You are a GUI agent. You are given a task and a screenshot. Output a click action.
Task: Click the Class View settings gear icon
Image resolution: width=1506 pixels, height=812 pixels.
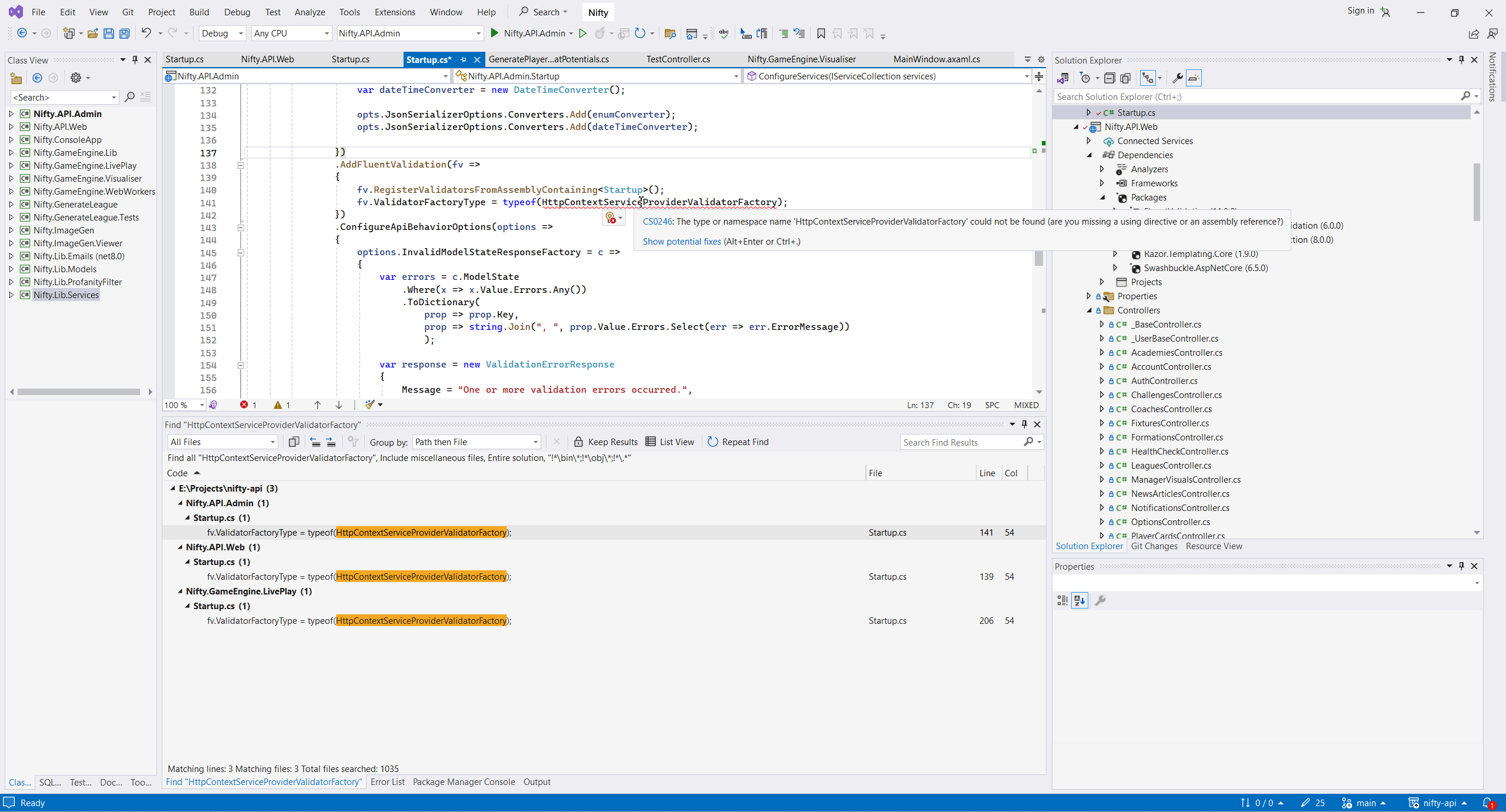click(76, 78)
